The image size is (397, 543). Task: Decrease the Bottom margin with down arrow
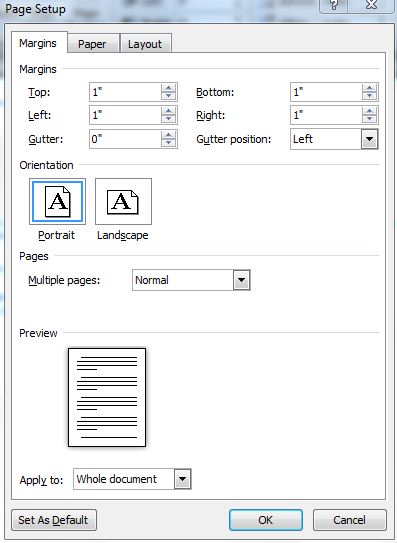pos(369,96)
